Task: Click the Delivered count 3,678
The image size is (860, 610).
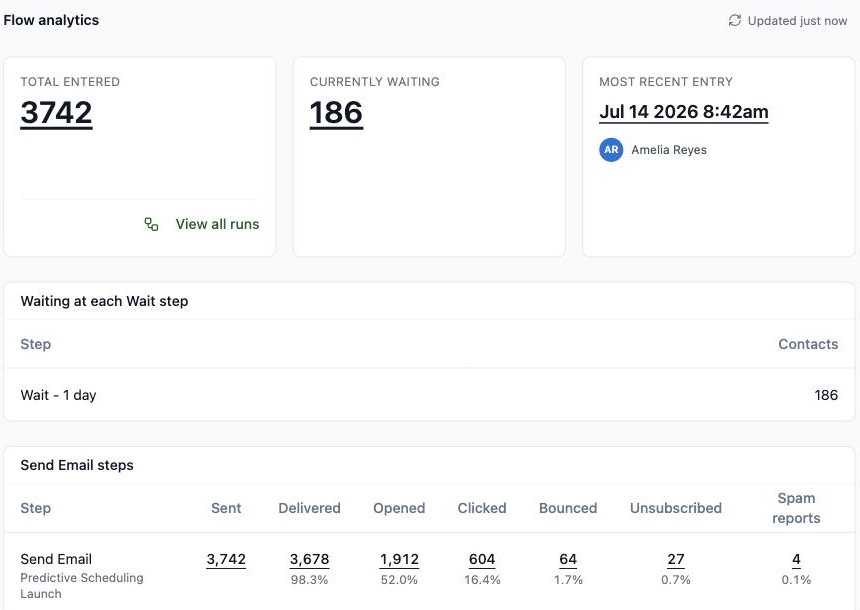Action: pyautogui.click(x=309, y=560)
